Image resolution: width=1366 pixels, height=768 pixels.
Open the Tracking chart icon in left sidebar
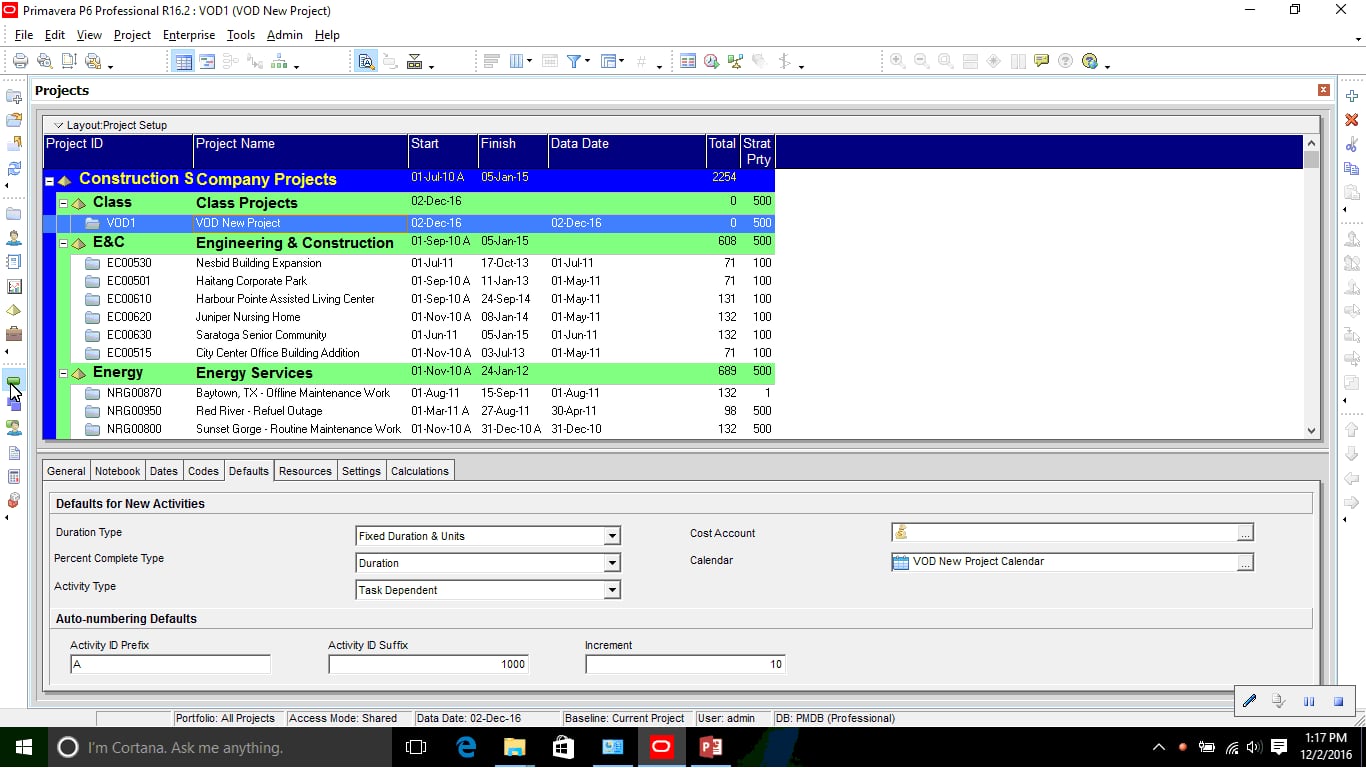tap(14, 287)
